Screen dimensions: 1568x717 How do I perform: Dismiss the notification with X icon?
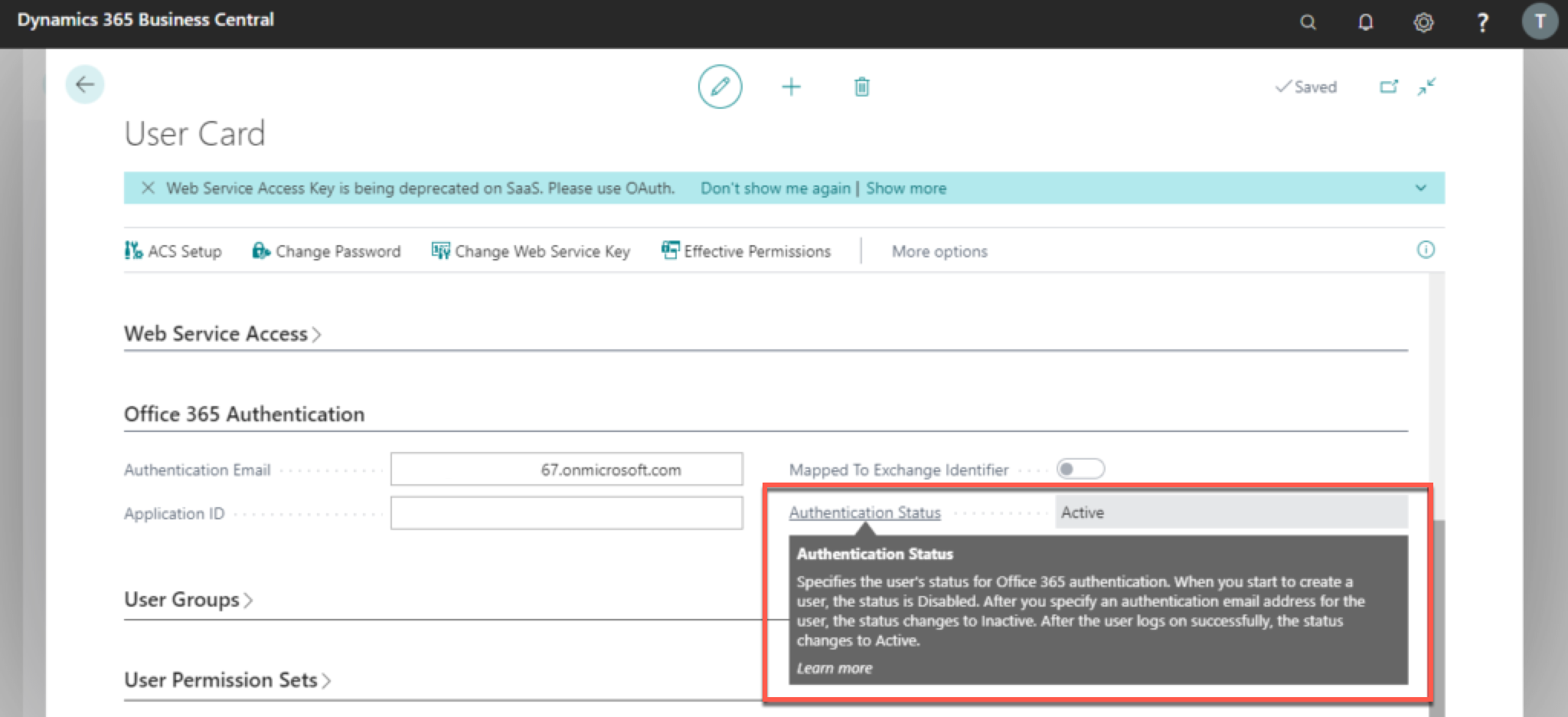148,188
